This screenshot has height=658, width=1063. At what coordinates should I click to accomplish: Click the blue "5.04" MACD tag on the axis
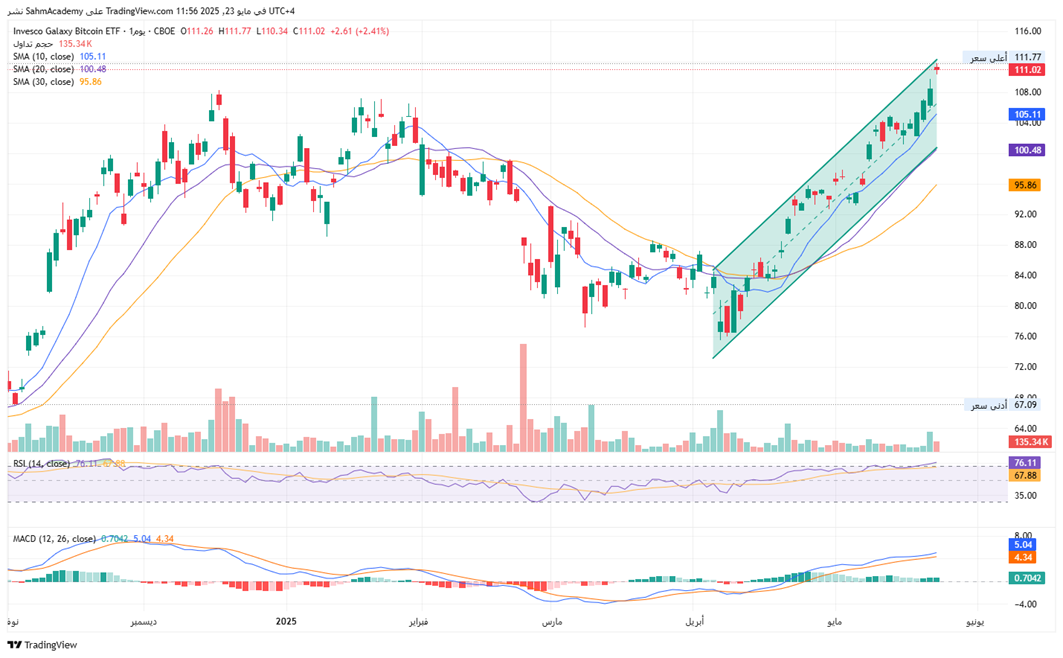point(1023,545)
